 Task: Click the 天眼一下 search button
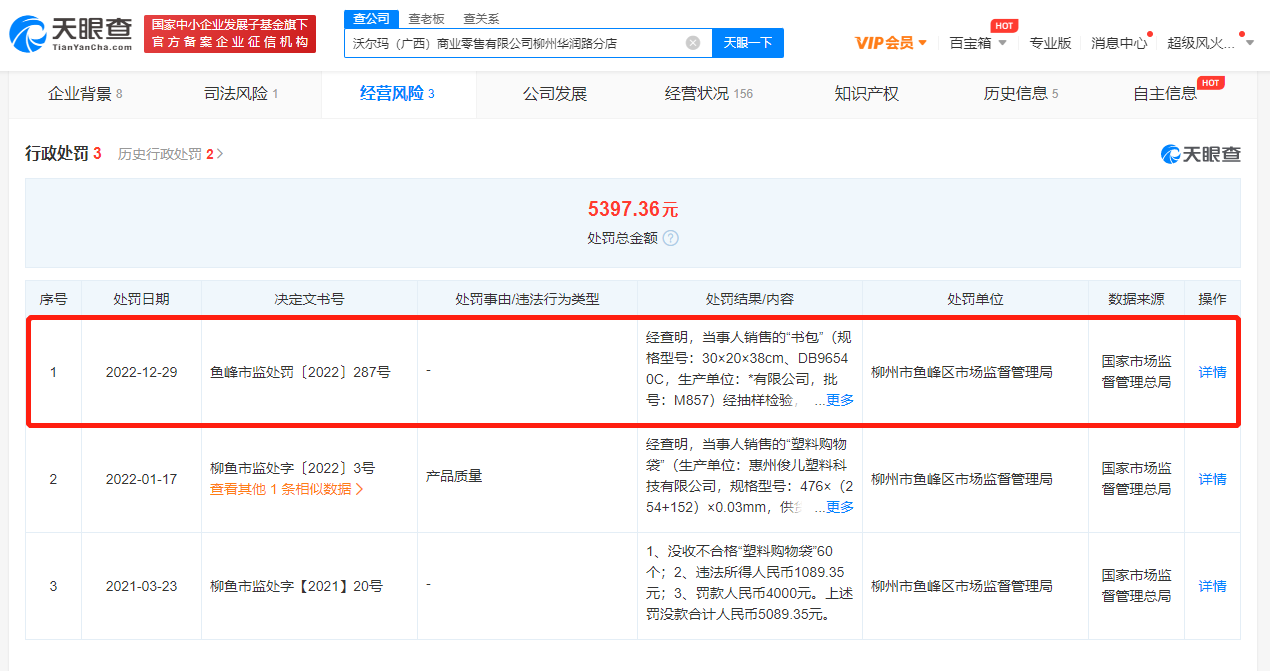coord(747,43)
